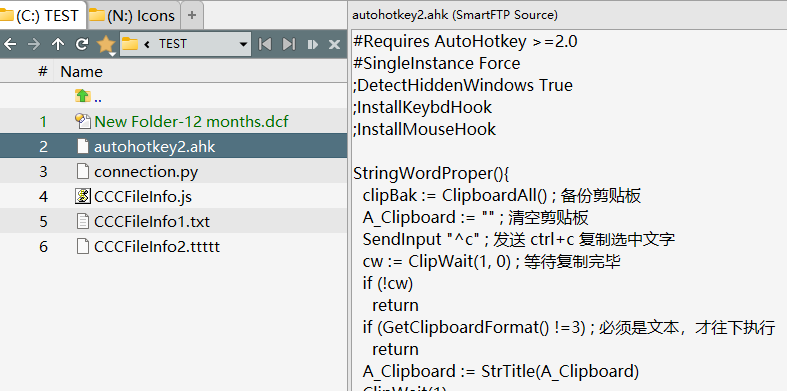
Task: Click row number 6 in the # column
Action: tap(43, 247)
